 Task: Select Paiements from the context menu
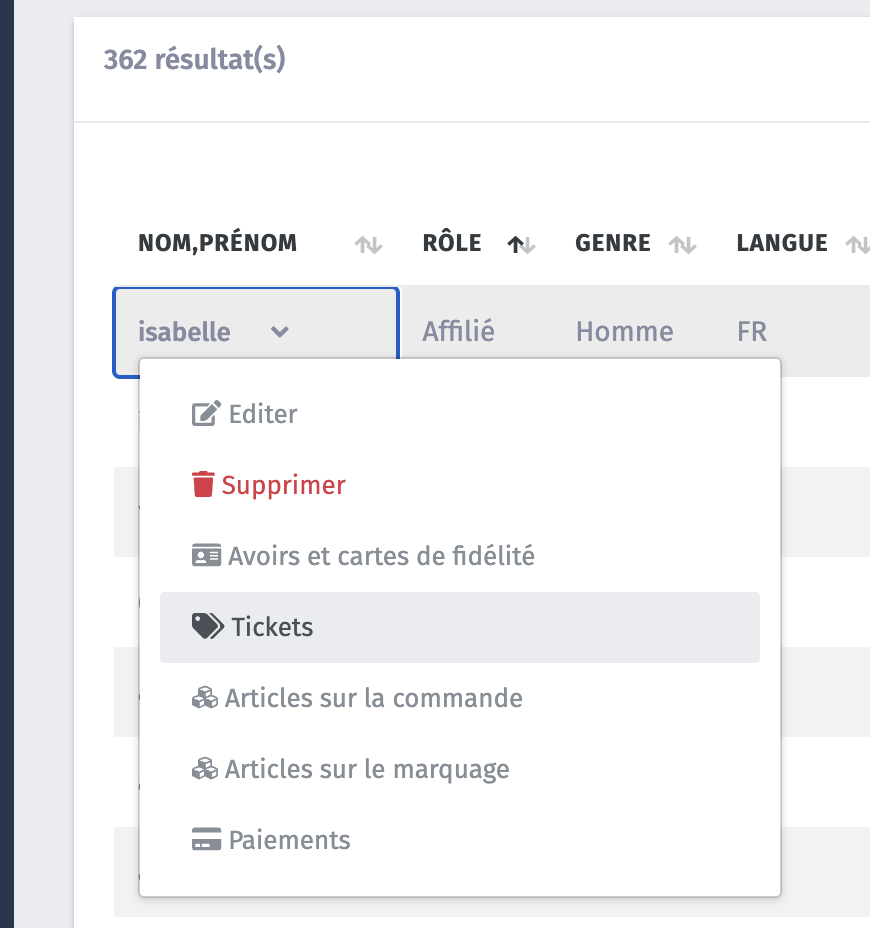point(289,840)
